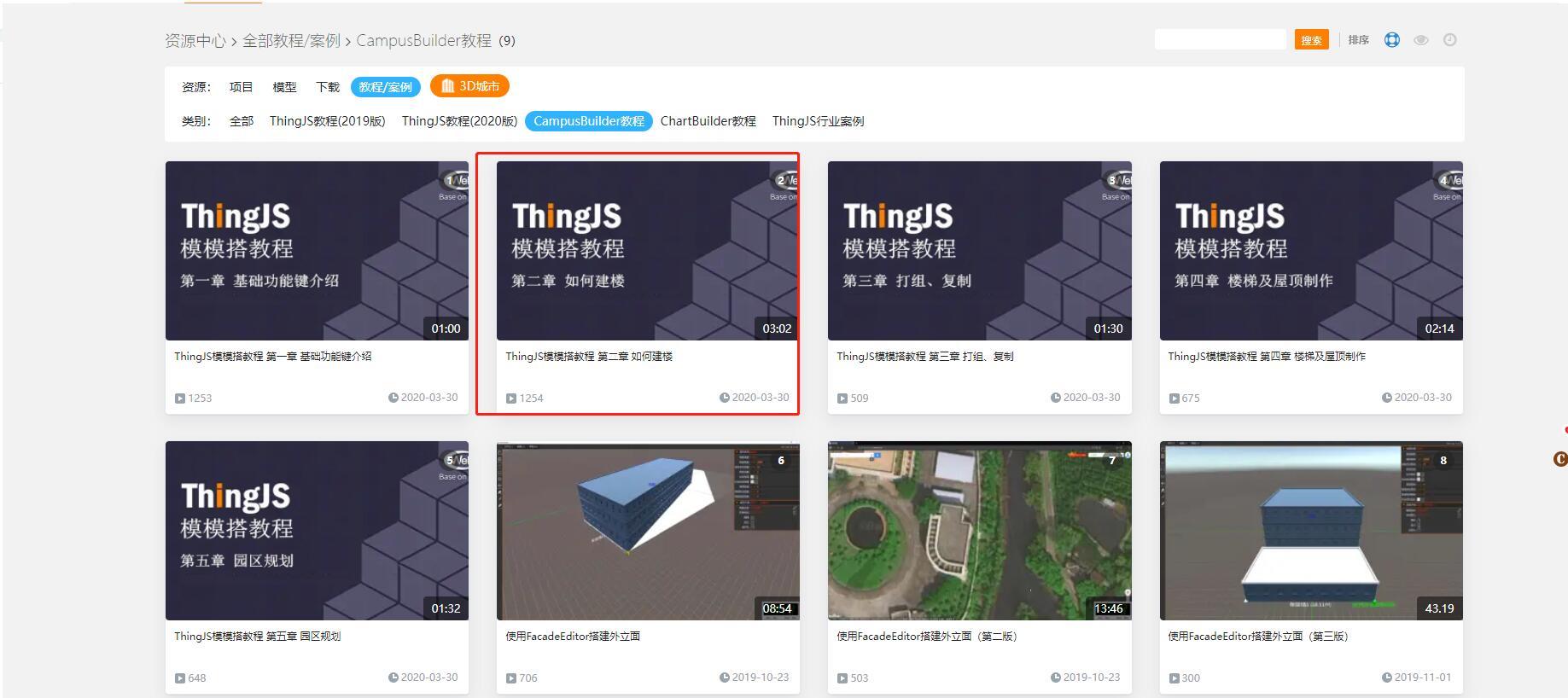Viewport: 1568px width, 698px height.
Task: Click the 03:02 duration badge
Action: pos(777,329)
